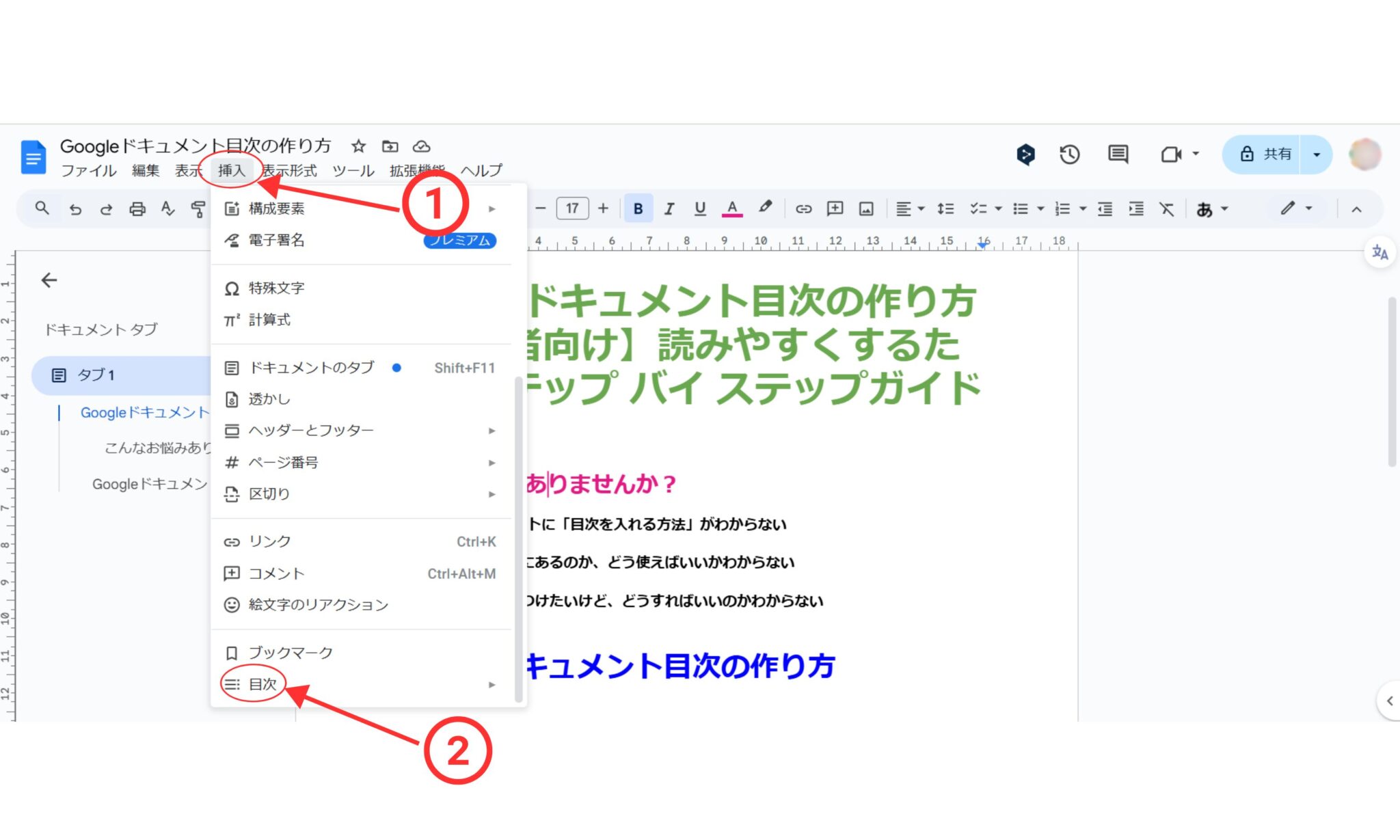Click the Underline formatting icon

tap(698, 208)
